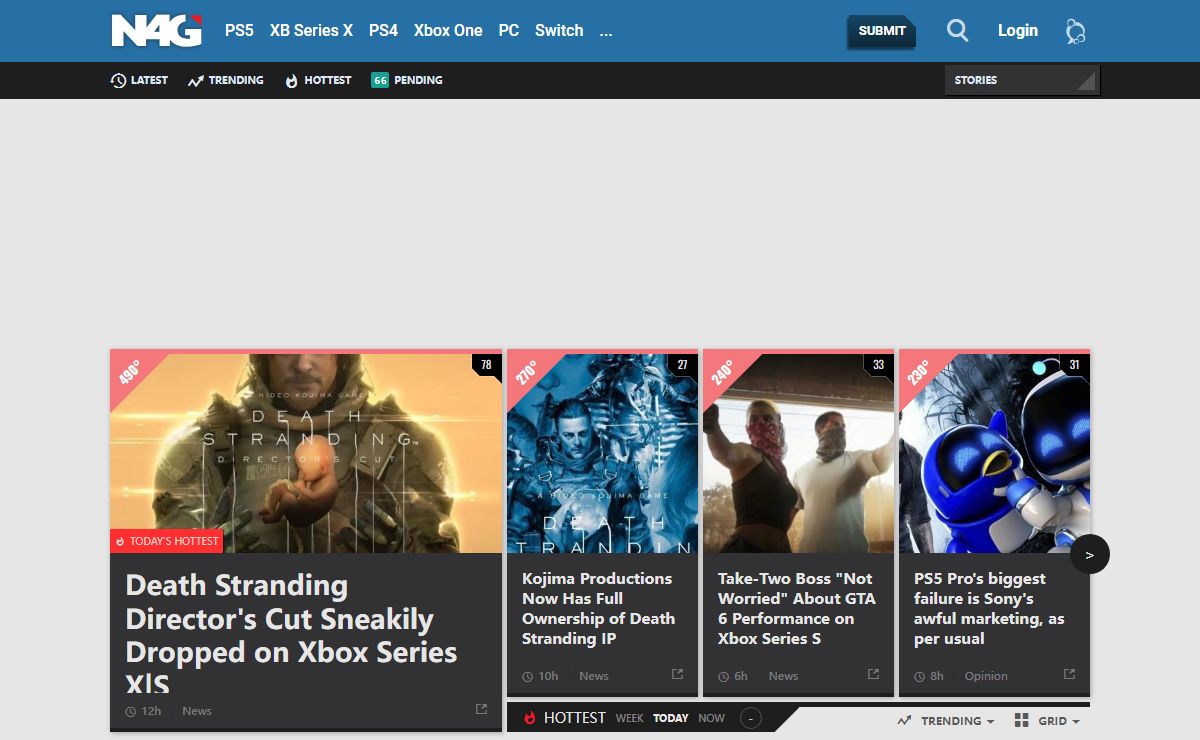Image resolution: width=1200 pixels, height=740 pixels.
Task: Open the external link icon on the Kojima Productions card
Action: pos(677,674)
